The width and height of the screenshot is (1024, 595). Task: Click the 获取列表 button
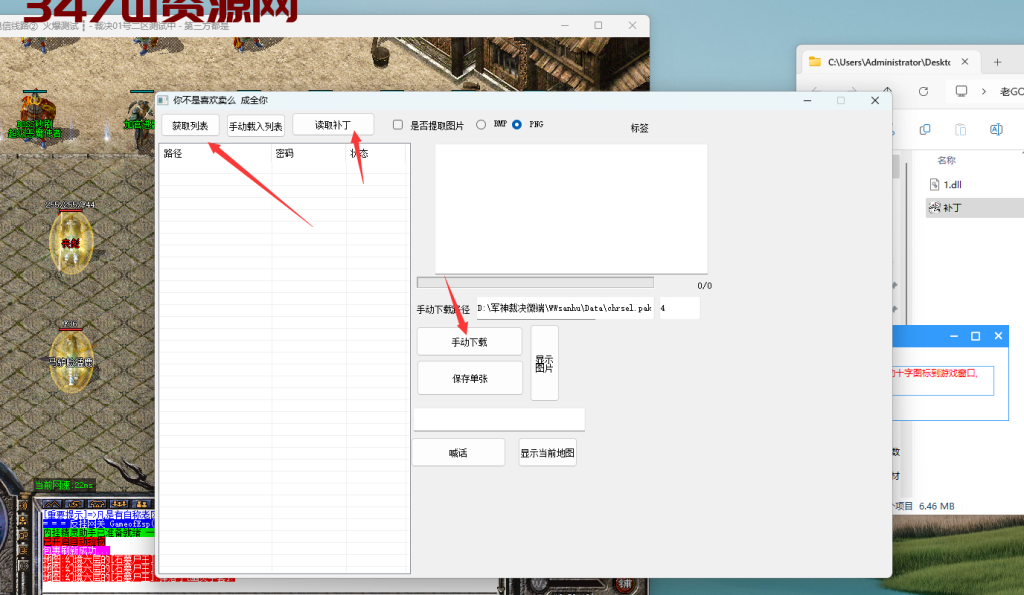point(190,126)
